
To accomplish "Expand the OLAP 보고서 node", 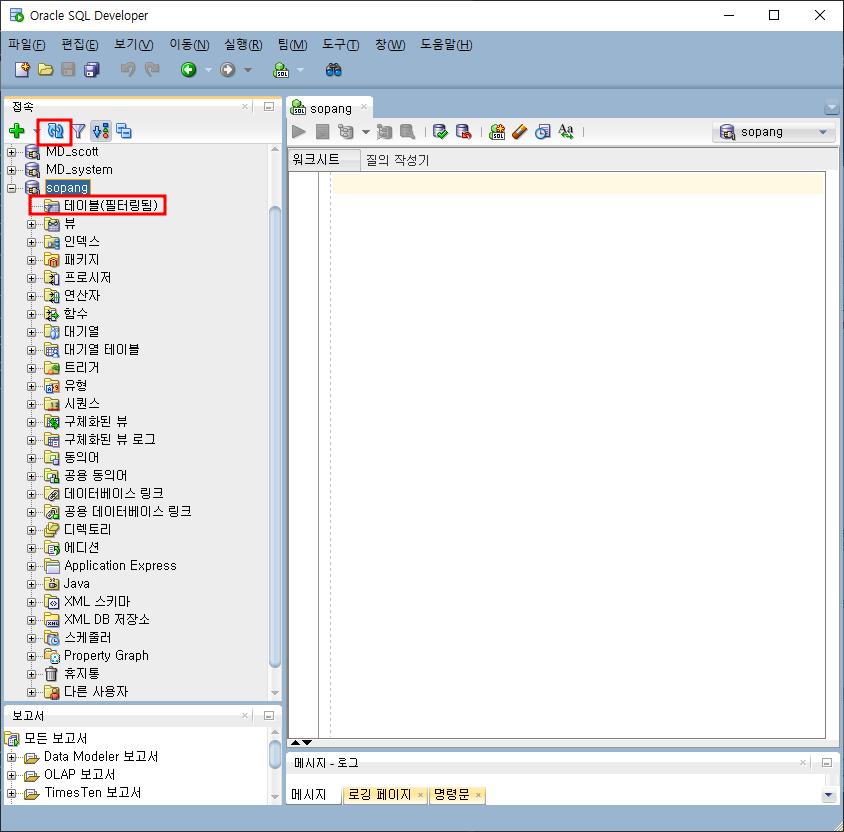I will (11, 775).
